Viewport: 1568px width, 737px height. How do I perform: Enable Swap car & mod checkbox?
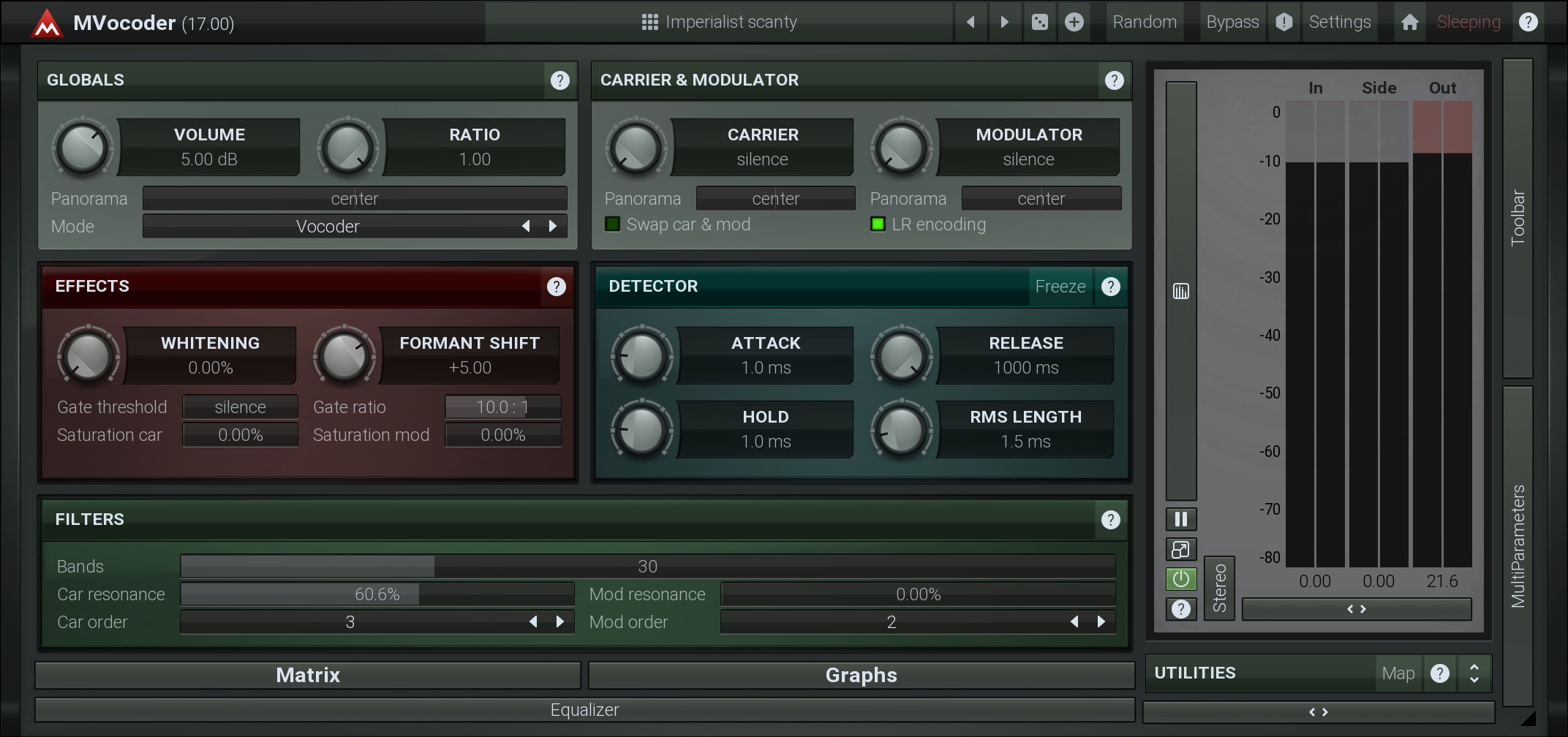click(x=613, y=224)
